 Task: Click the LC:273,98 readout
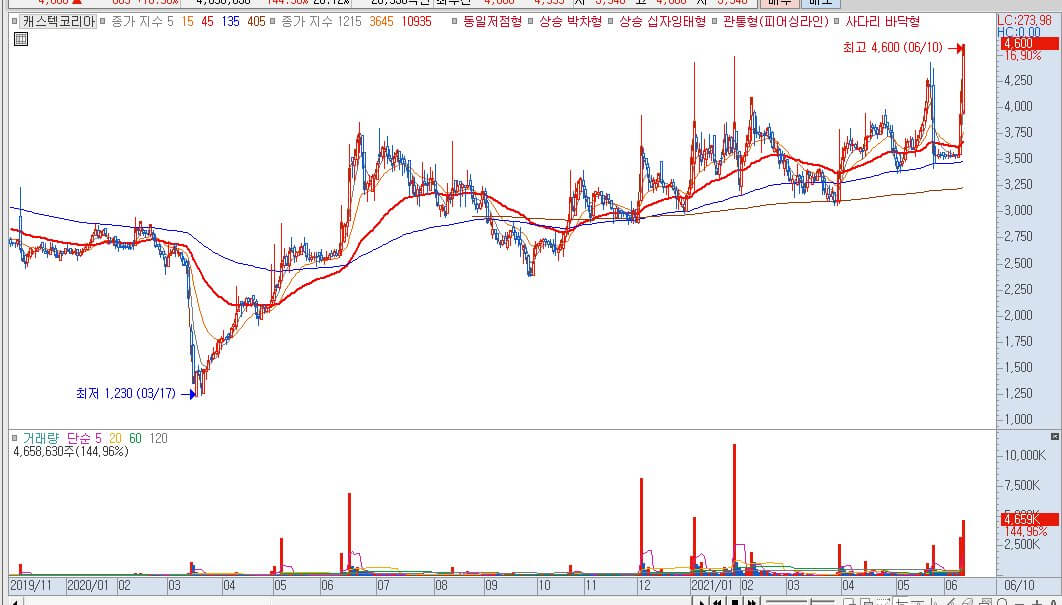[1025, 21]
